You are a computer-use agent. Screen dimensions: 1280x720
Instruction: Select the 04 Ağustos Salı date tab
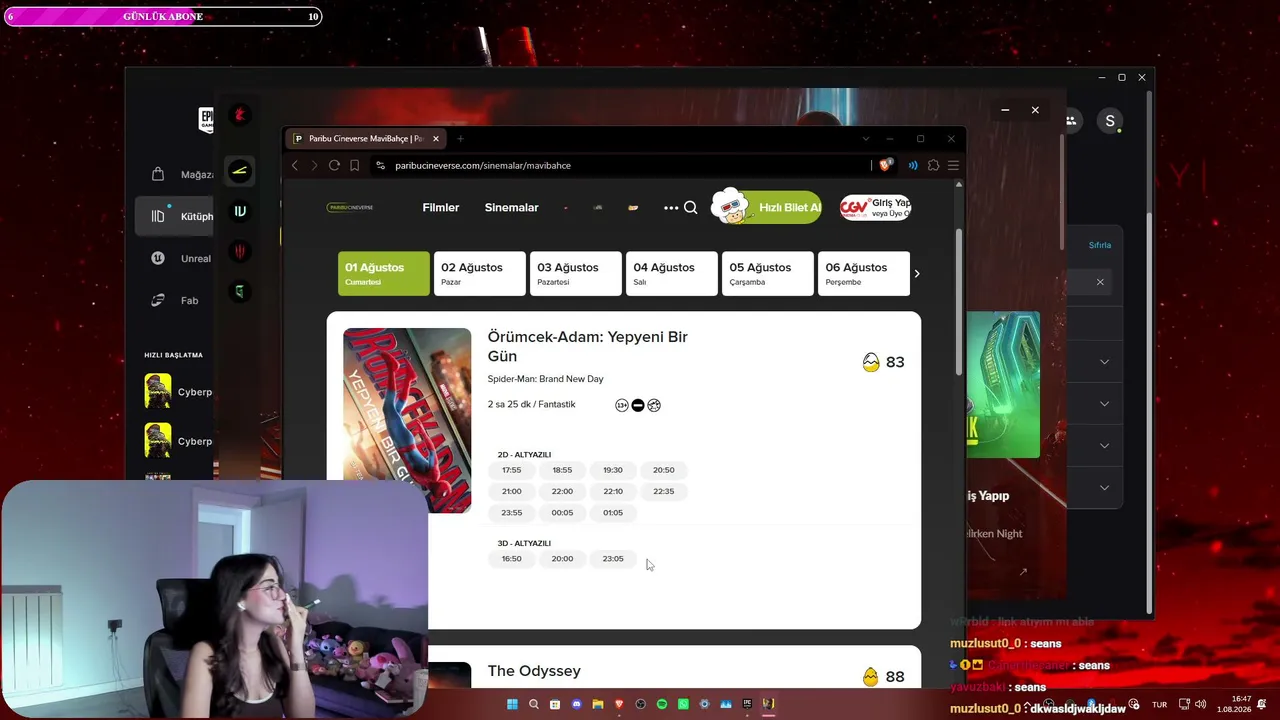tap(672, 273)
